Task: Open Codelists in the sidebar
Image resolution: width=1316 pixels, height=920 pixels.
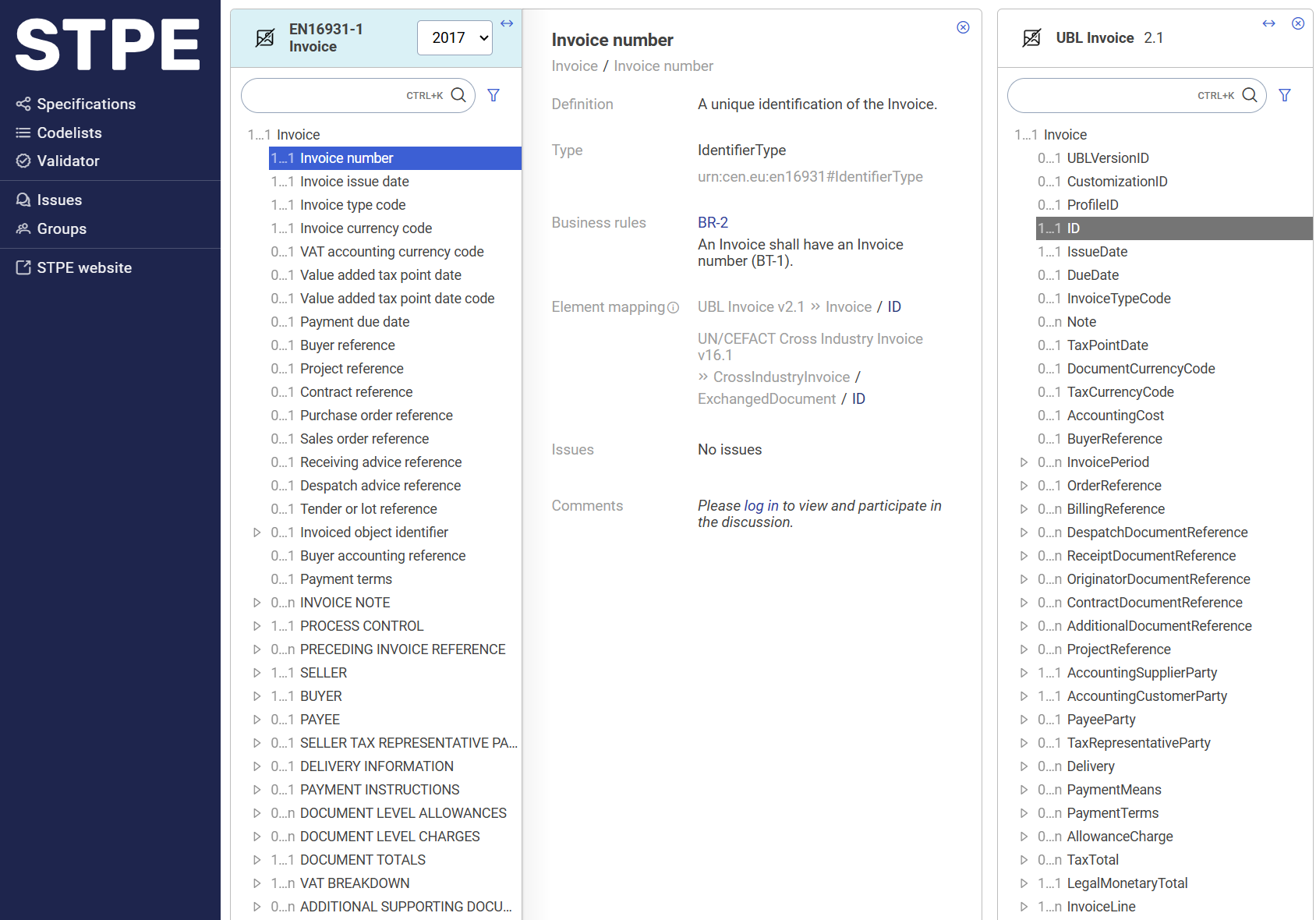Action: [69, 133]
